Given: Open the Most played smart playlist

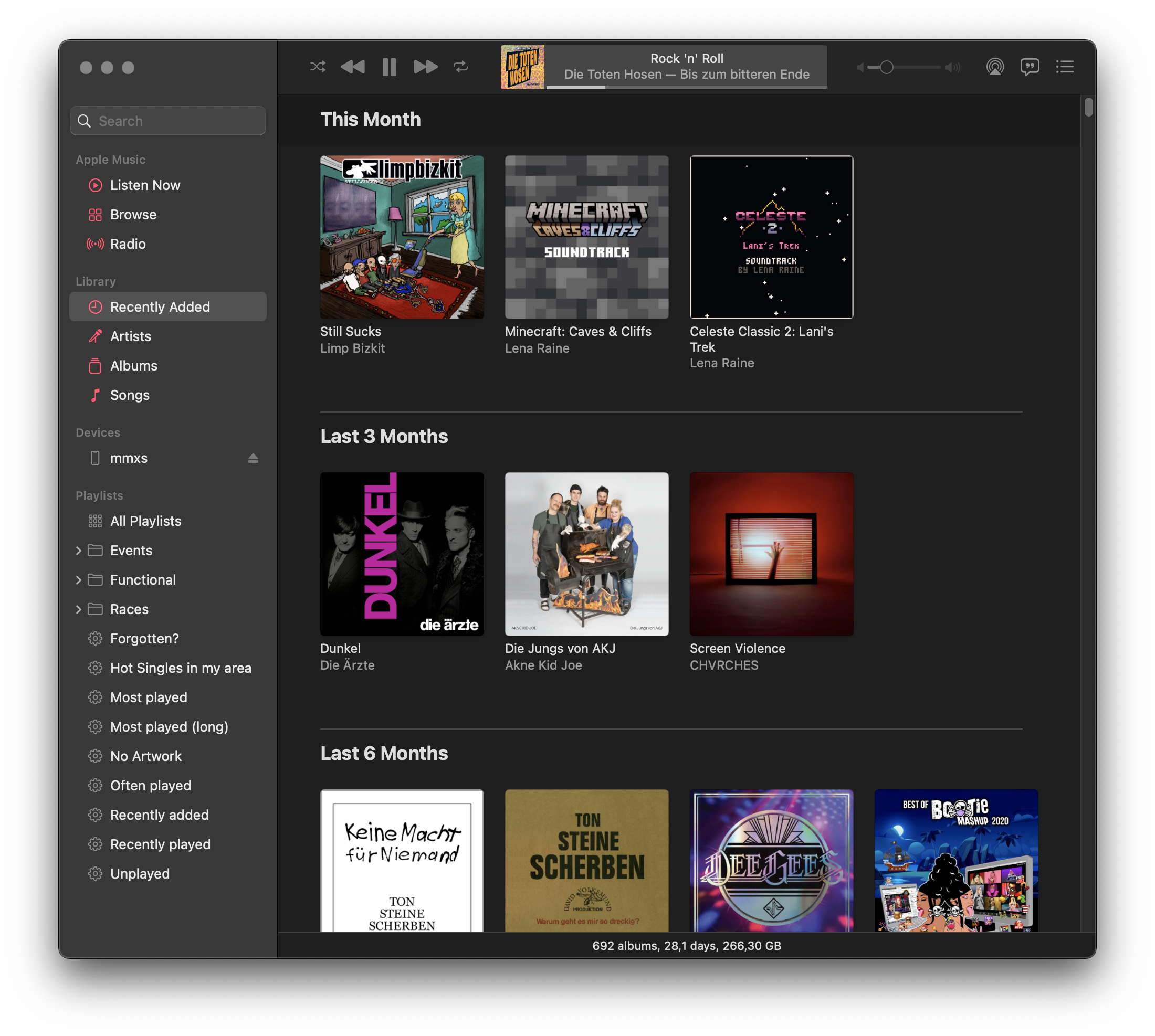Looking at the screenshot, I should pyautogui.click(x=148, y=697).
